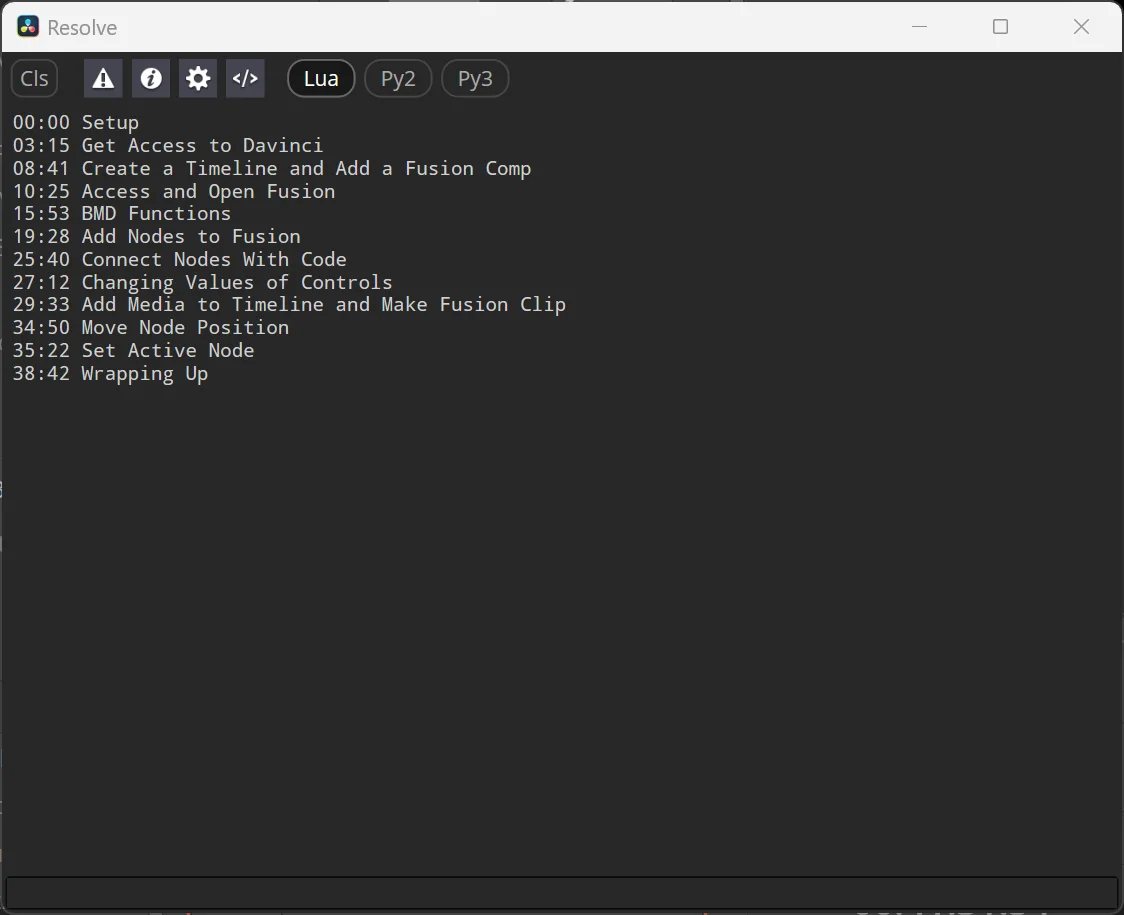The height and width of the screenshot is (915, 1124).
Task: Select '19:28 Add Nodes to Fusion' text
Action: (157, 237)
